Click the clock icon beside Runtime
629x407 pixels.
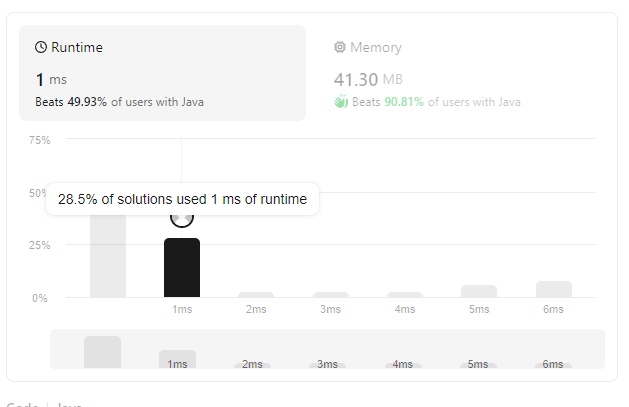(41, 47)
